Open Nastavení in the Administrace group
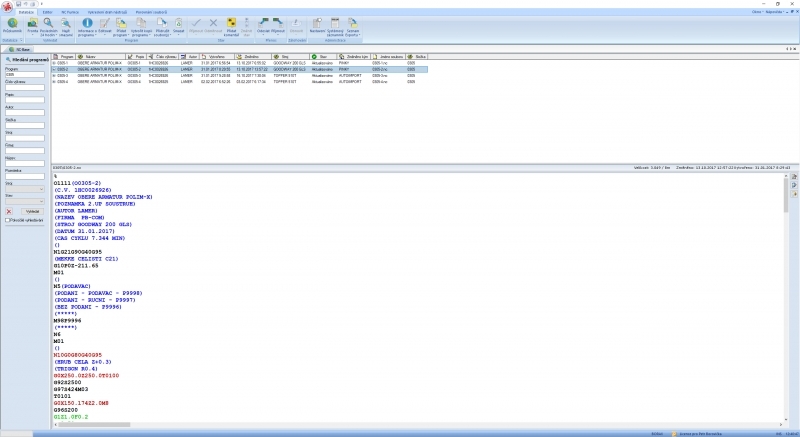800x437 pixels. (317, 22)
